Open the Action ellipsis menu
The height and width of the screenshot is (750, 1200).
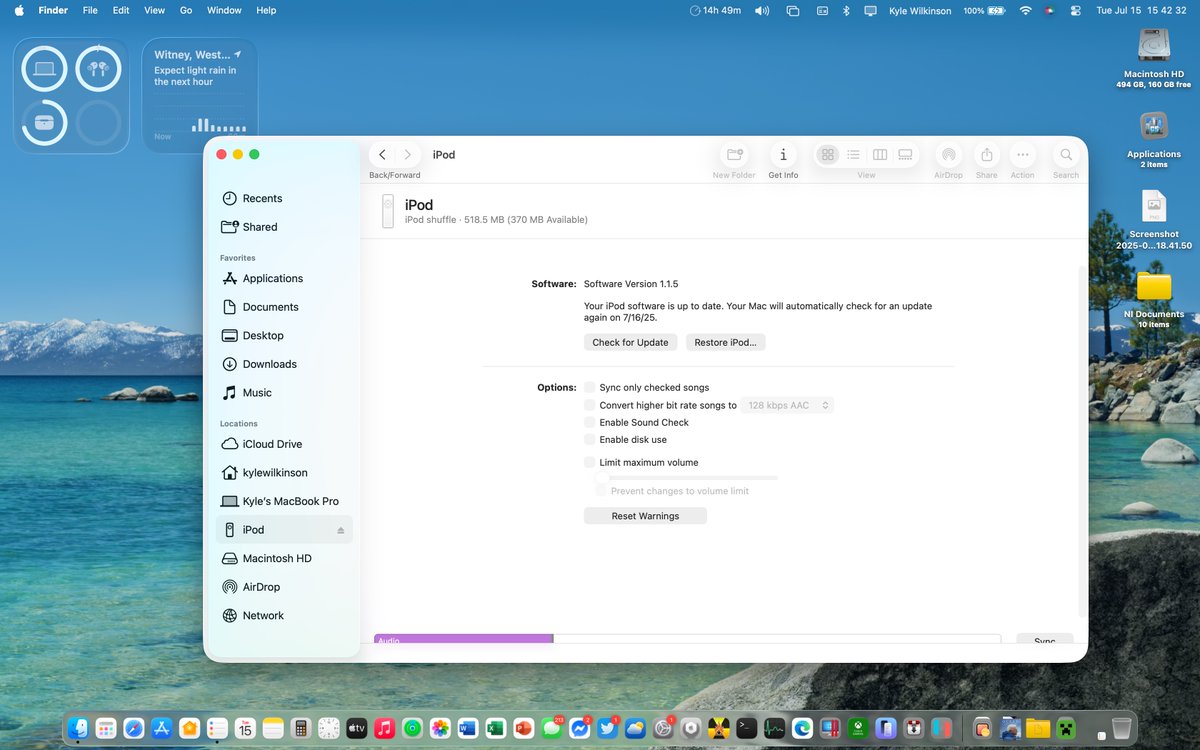(x=1022, y=155)
